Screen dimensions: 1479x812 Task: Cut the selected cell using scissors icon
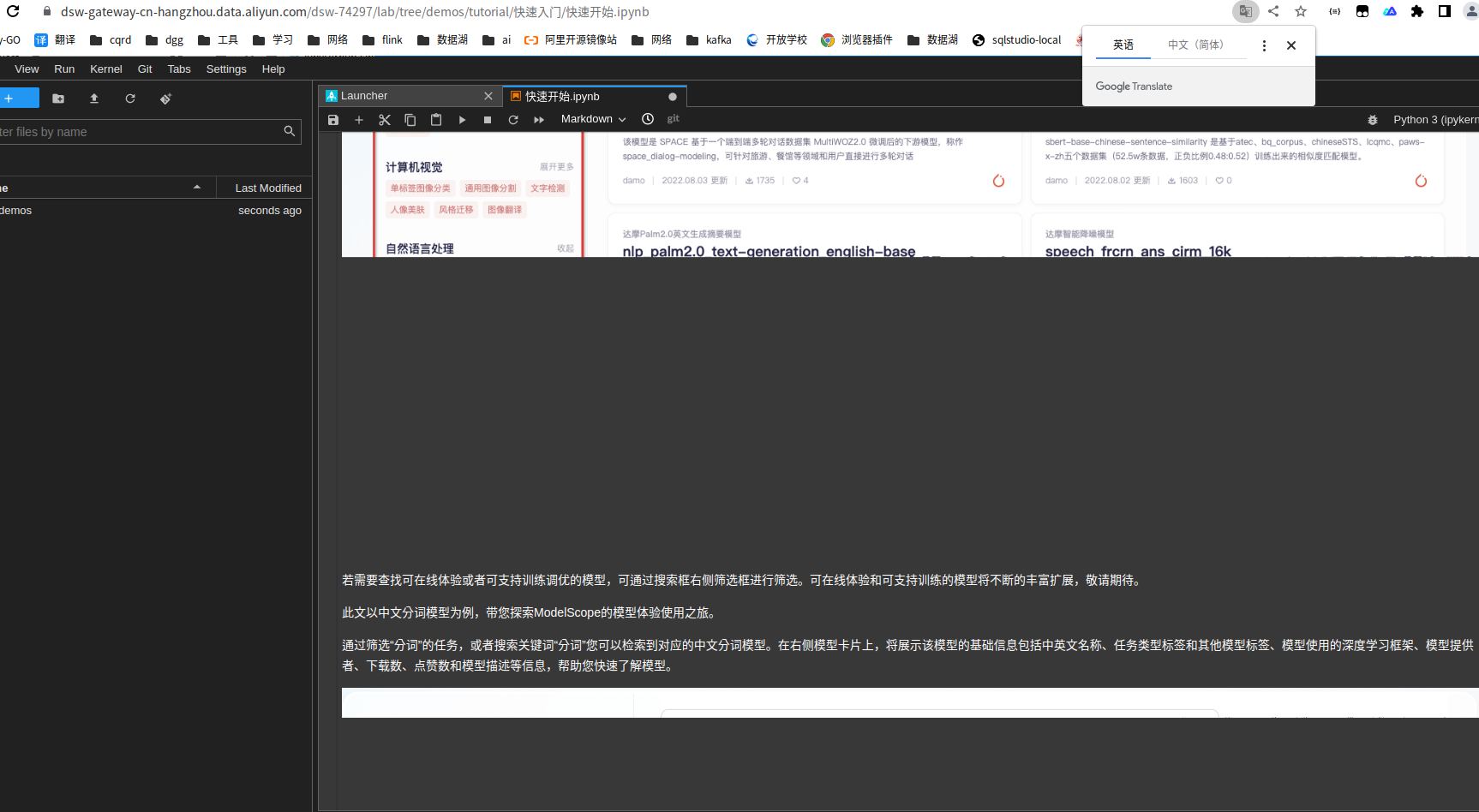point(385,119)
